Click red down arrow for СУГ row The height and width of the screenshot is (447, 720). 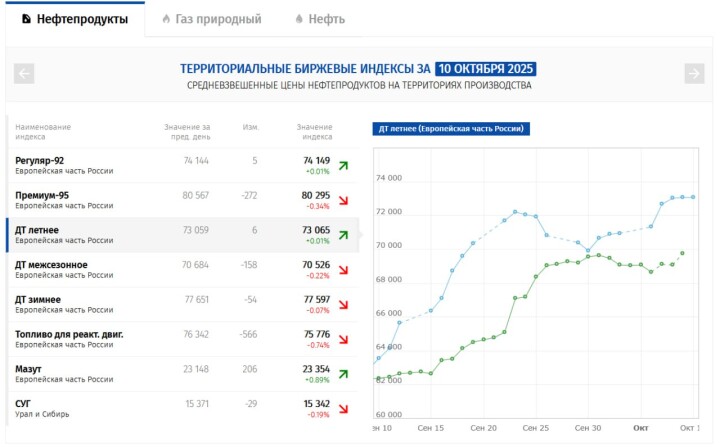[x=344, y=408]
